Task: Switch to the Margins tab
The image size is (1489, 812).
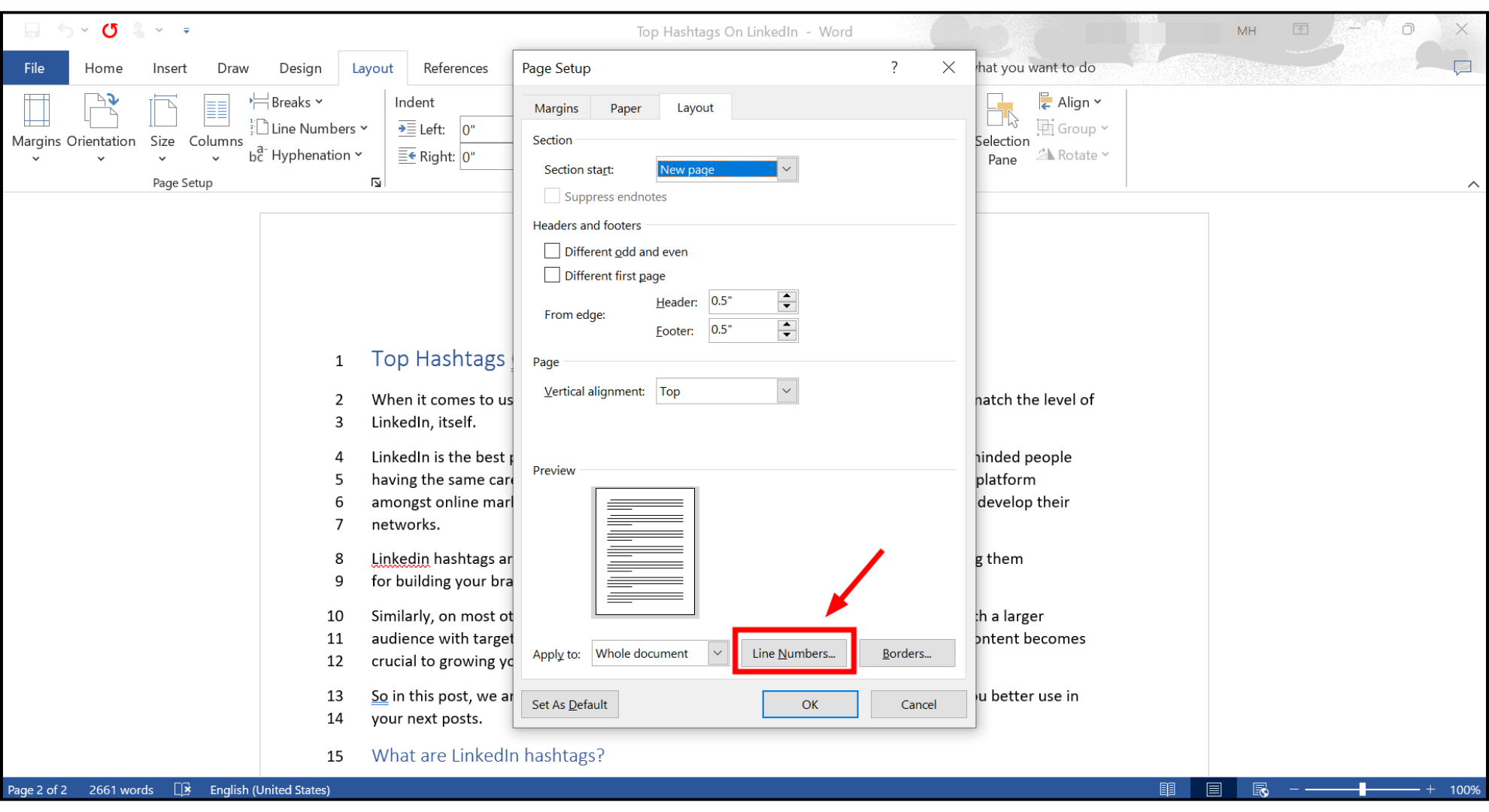Action: pos(556,108)
